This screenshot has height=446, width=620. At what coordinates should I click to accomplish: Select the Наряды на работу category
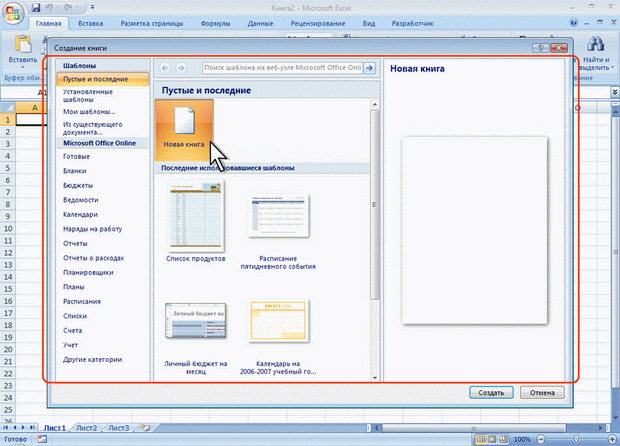93,229
